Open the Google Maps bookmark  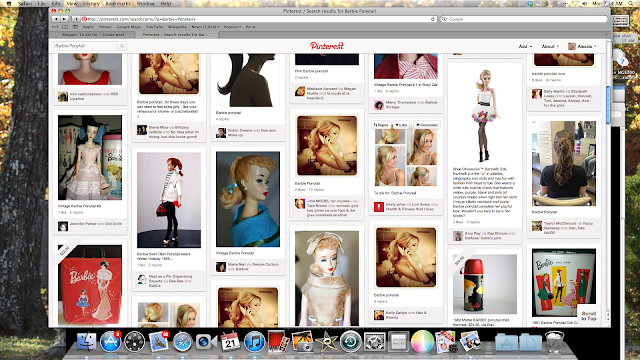pyautogui.click(x=129, y=27)
